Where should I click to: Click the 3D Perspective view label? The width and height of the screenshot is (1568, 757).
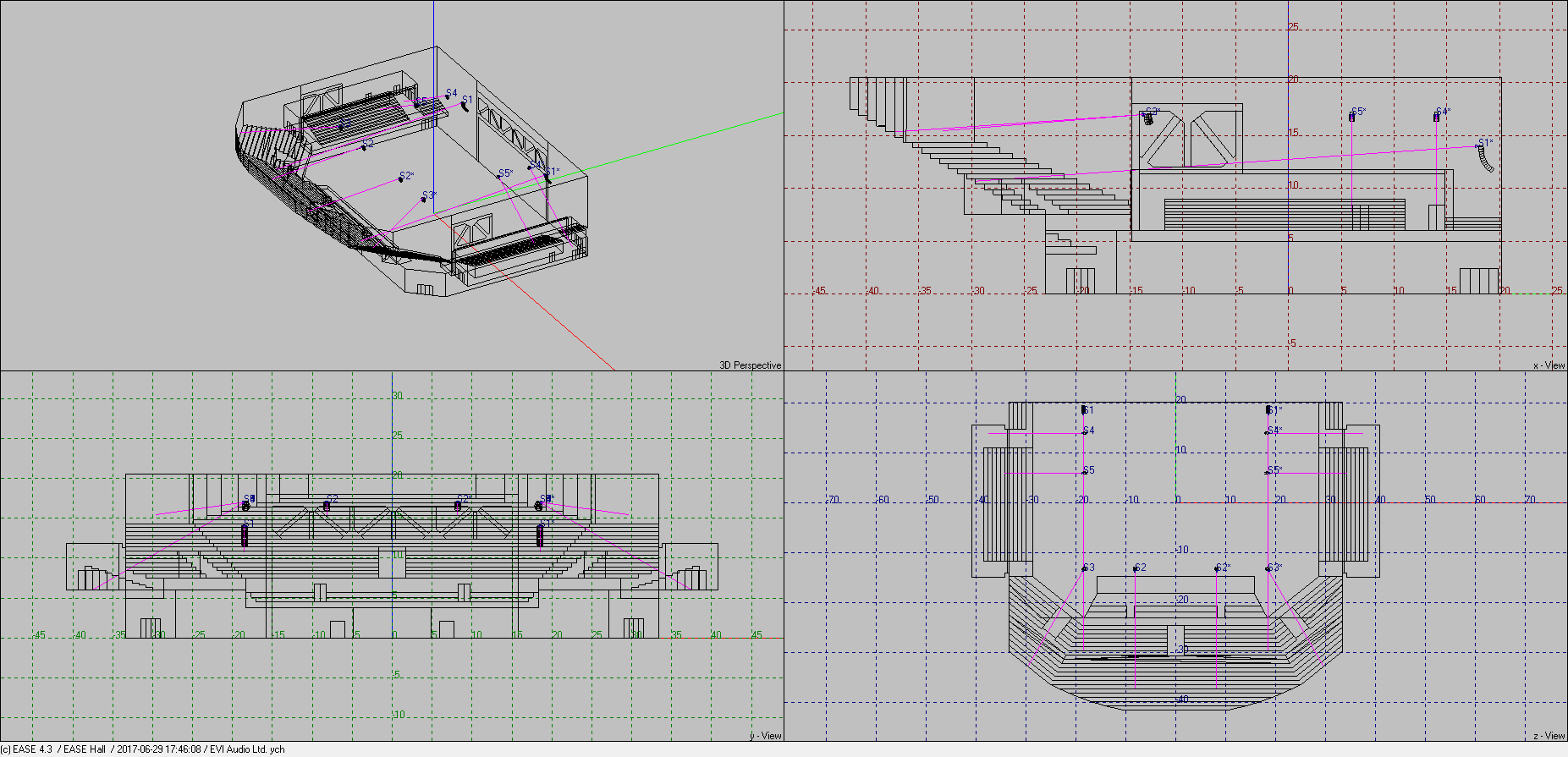[750, 365]
